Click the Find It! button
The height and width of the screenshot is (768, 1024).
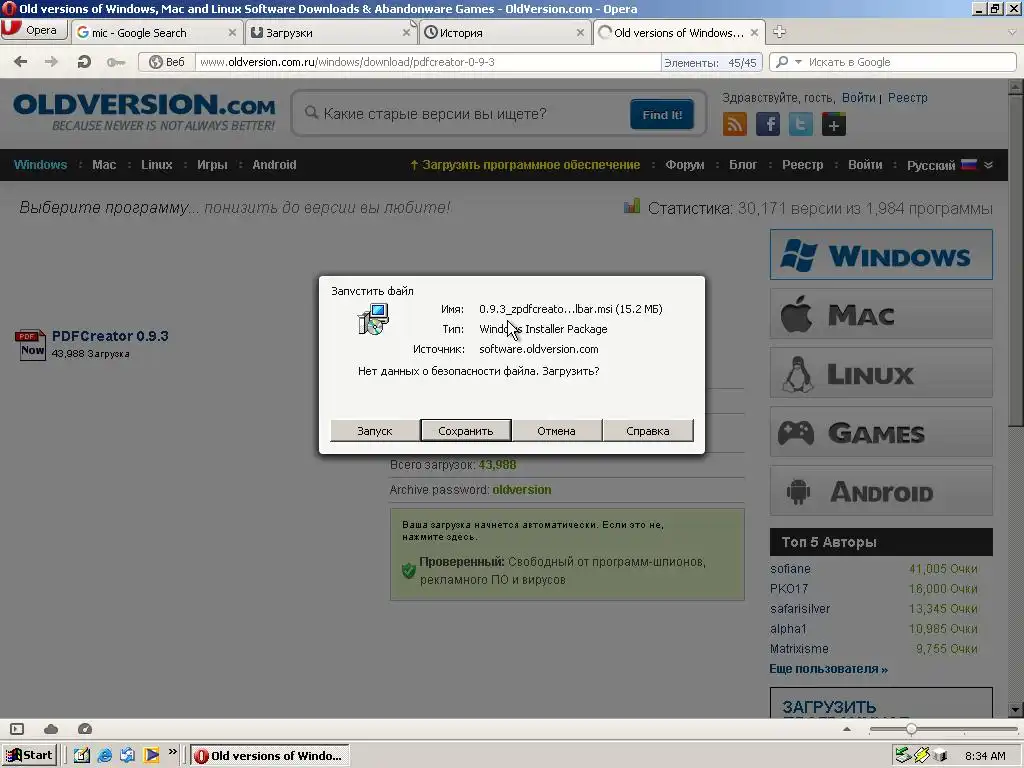coord(662,114)
